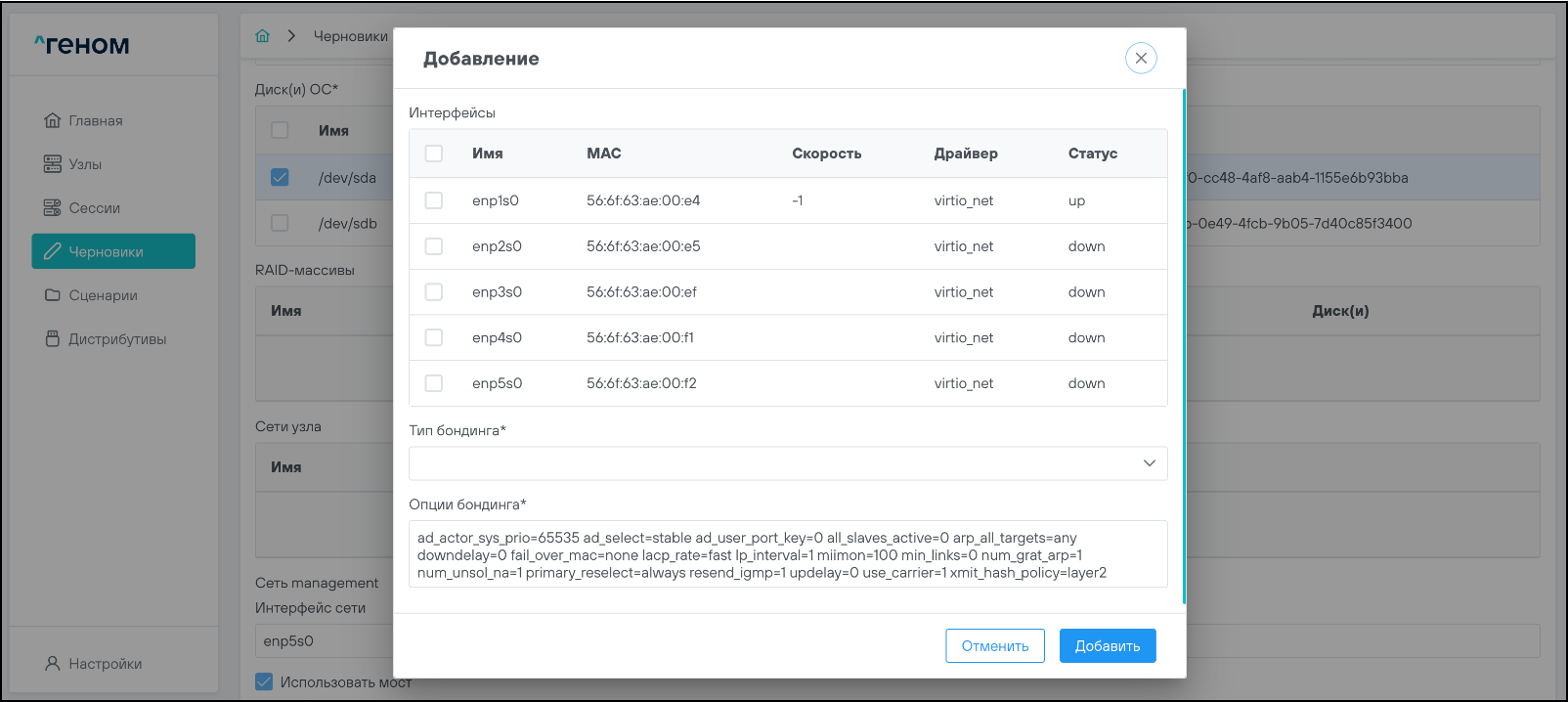
Task: Toggle the select-all interfaces header checkbox
Action: tap(434, 154)
